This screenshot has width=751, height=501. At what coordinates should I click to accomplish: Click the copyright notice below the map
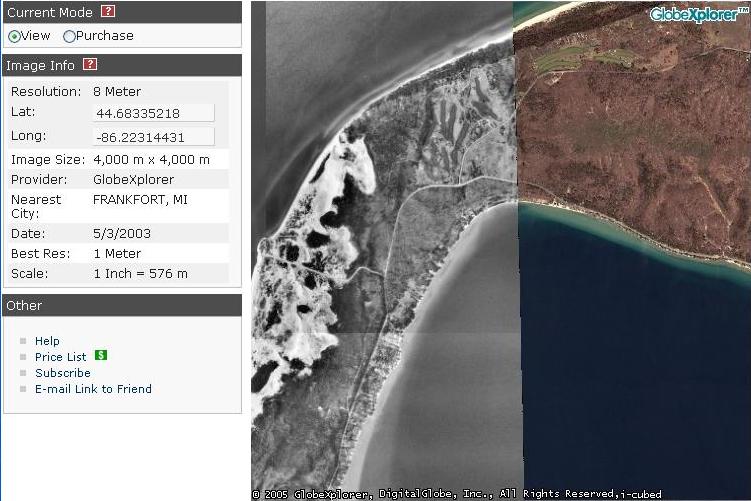456,494
